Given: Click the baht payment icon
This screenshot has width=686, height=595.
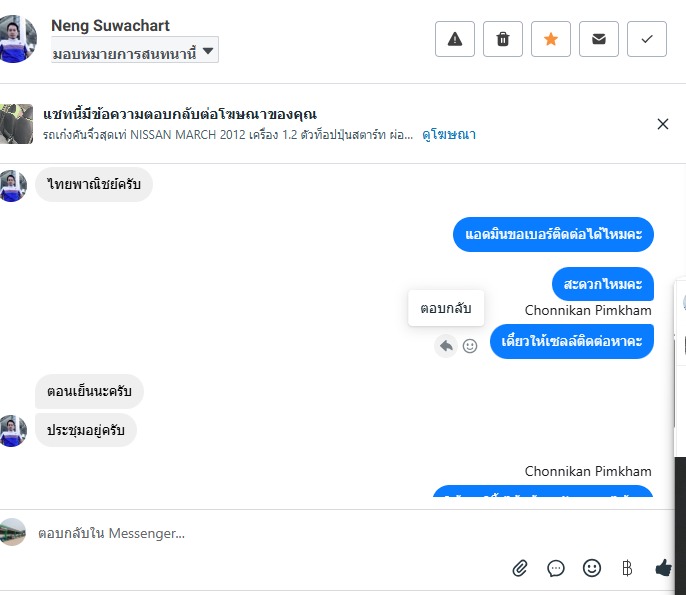Looking at the screenshot, I should point(627,568).
